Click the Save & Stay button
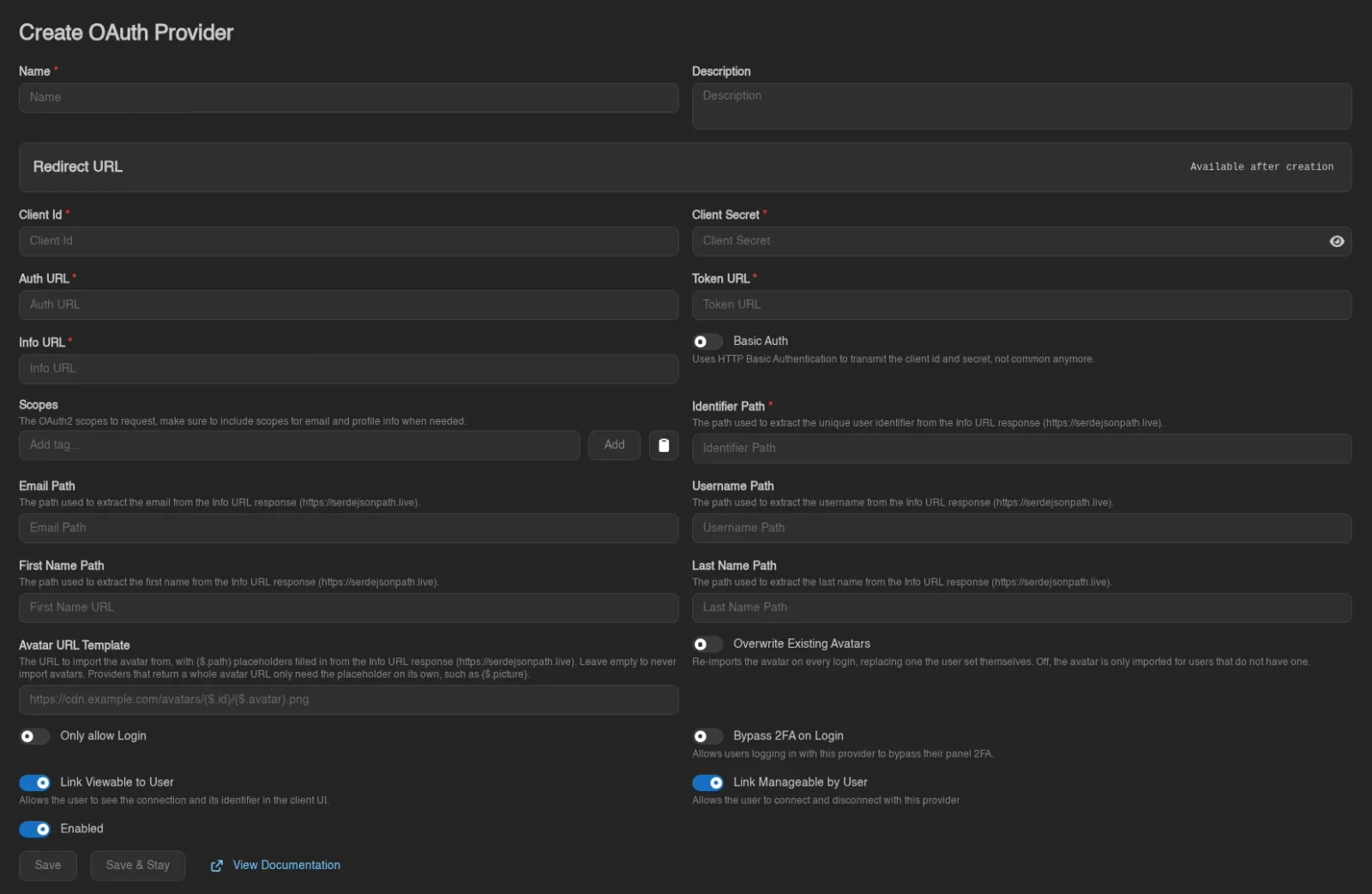1372x894 pixels. pyautogui.click(x=138, y=866)
